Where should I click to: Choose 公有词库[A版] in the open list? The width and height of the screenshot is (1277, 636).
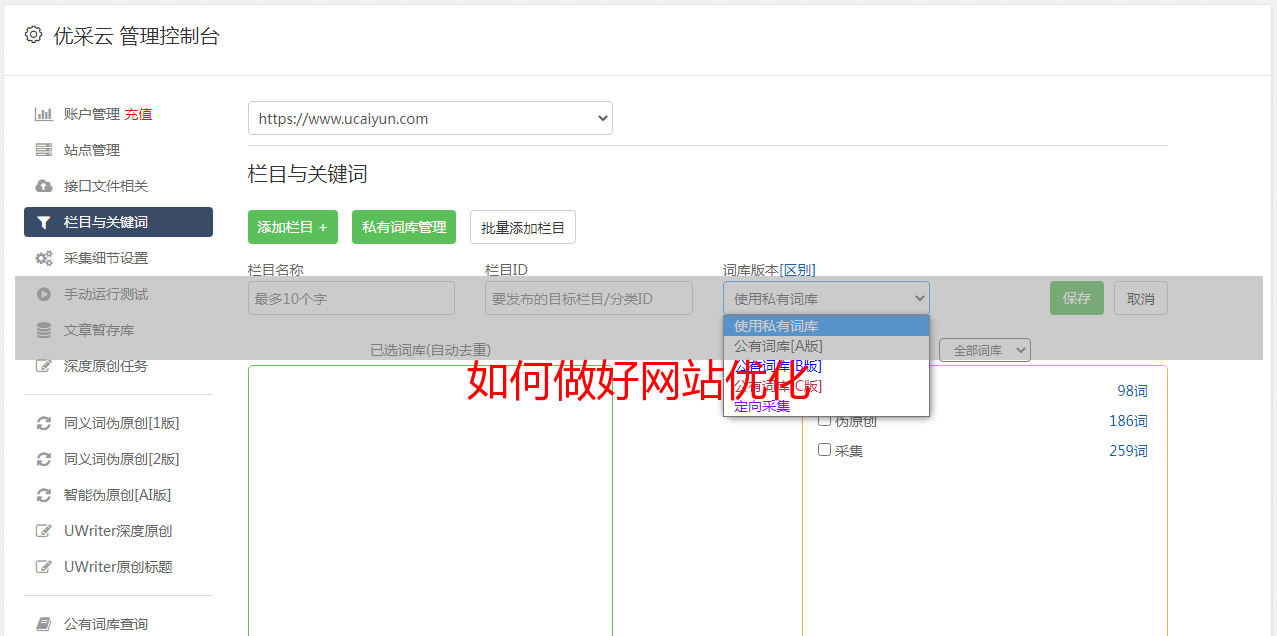tap(826, 346)
